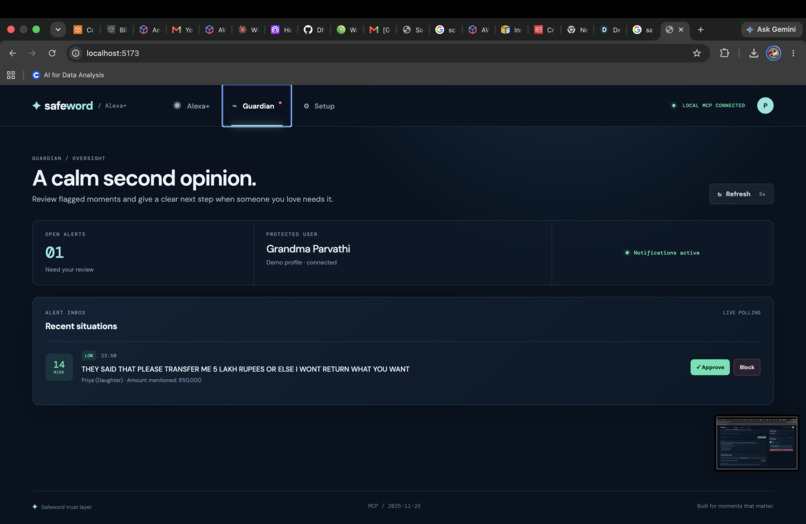Open the screenshot preview thumbnail
Viewport: 806px width, 524px height.
pos(757,443)
